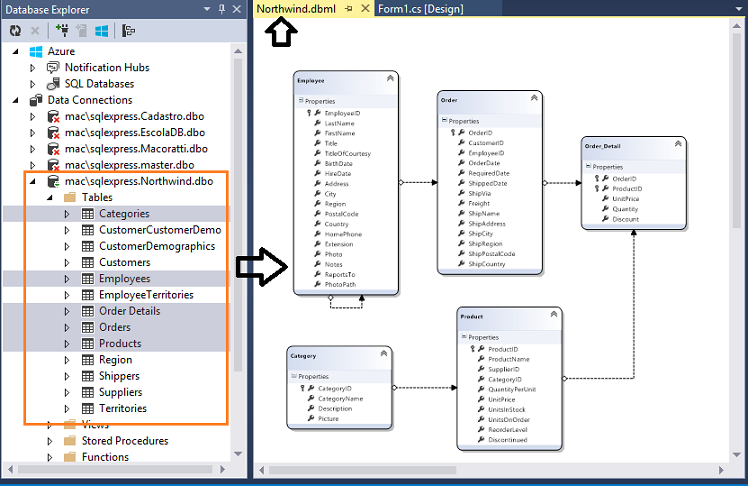Select EmployeeTerritories table
748x486 pixels.
click(146, 295)
